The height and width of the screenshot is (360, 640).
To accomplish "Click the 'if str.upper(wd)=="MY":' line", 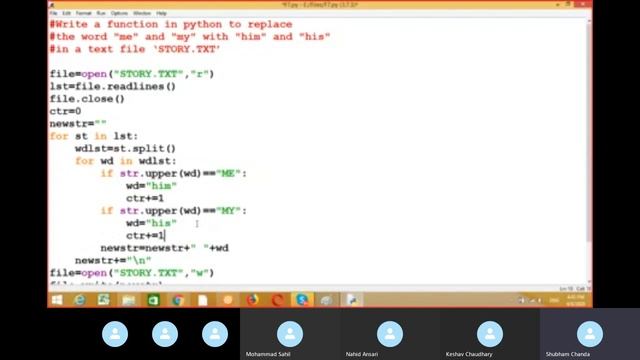I will [173, 211].
